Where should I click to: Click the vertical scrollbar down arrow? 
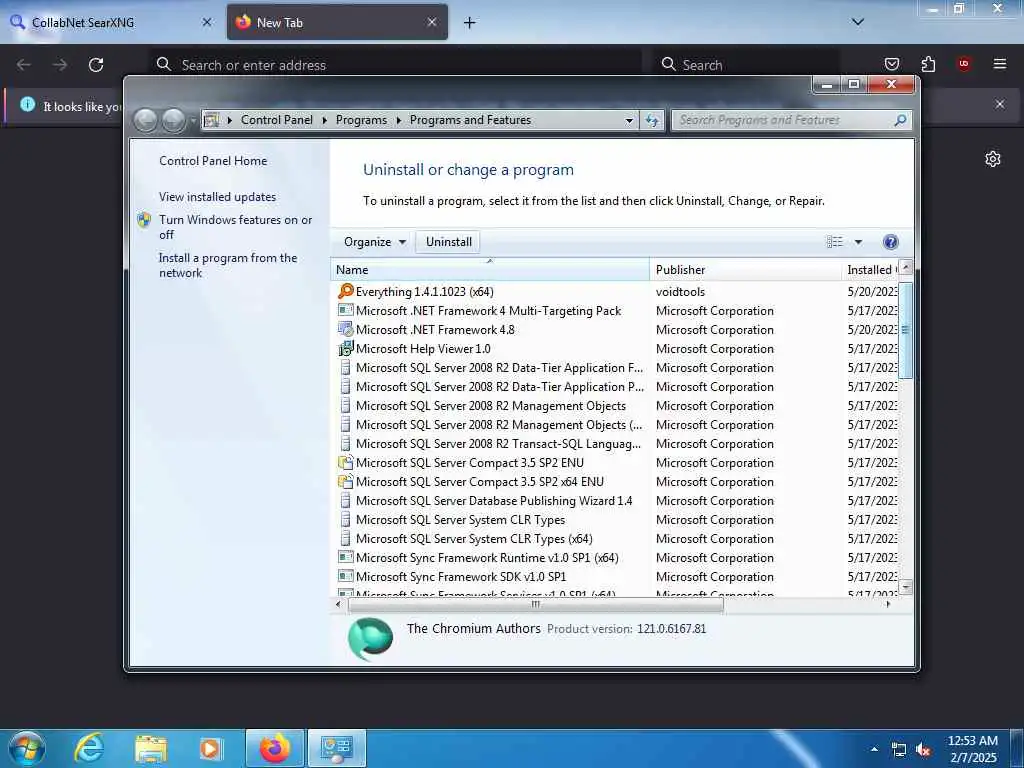tap(905, 587)
